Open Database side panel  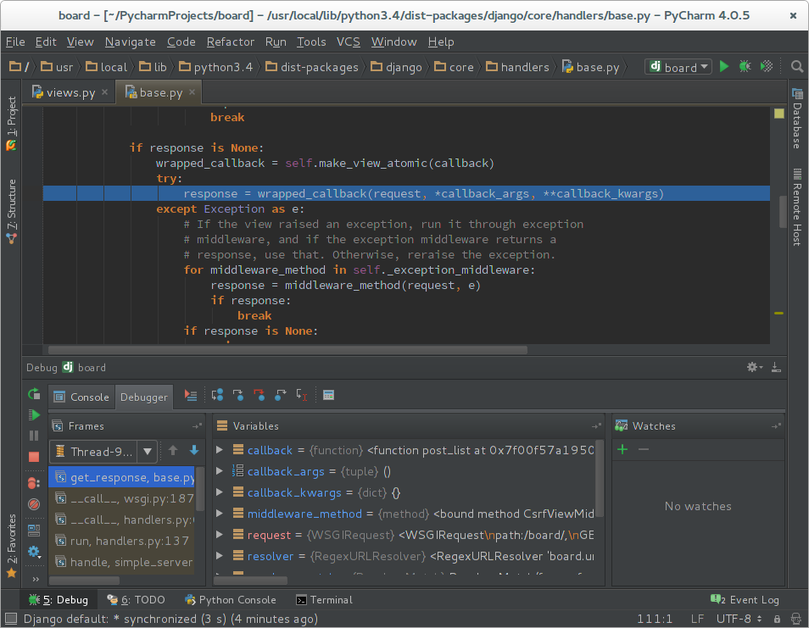(798, 119)
